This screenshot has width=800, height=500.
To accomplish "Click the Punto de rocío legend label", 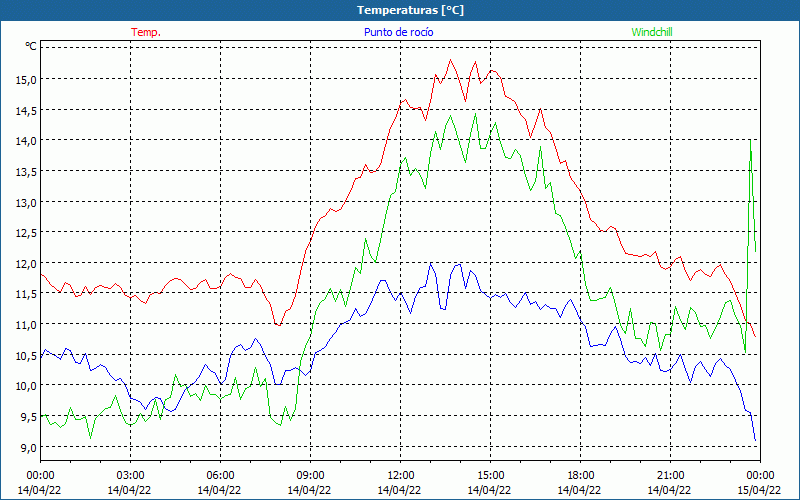I will [398, 32].
